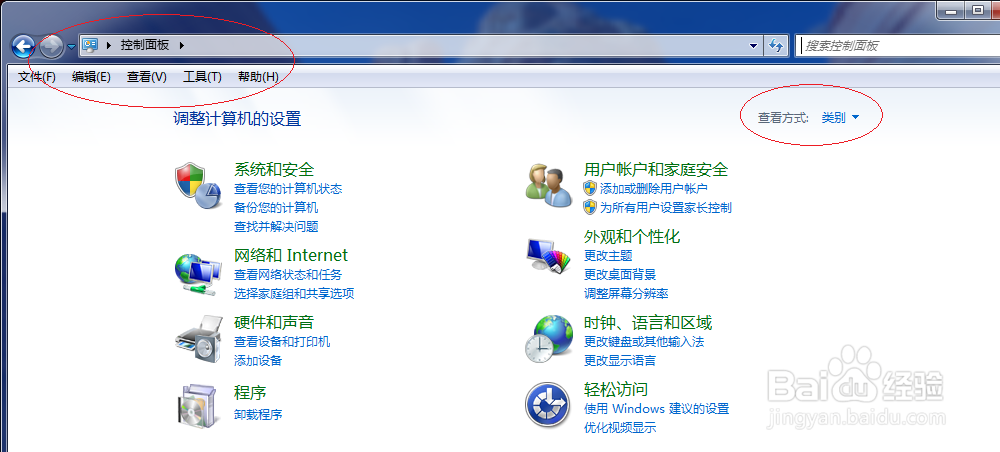
Task: Click the 硬件和声音 printer icon
Action: tap(198, 339)
